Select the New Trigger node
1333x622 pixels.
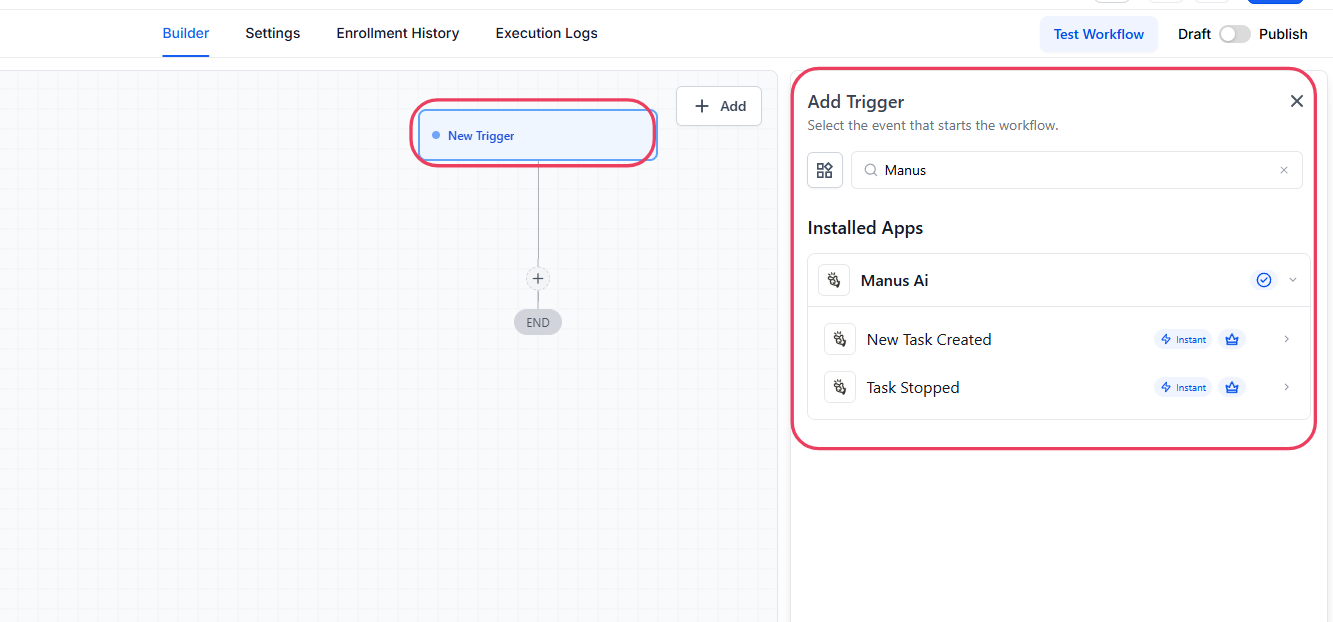click(x=537, y=135)
